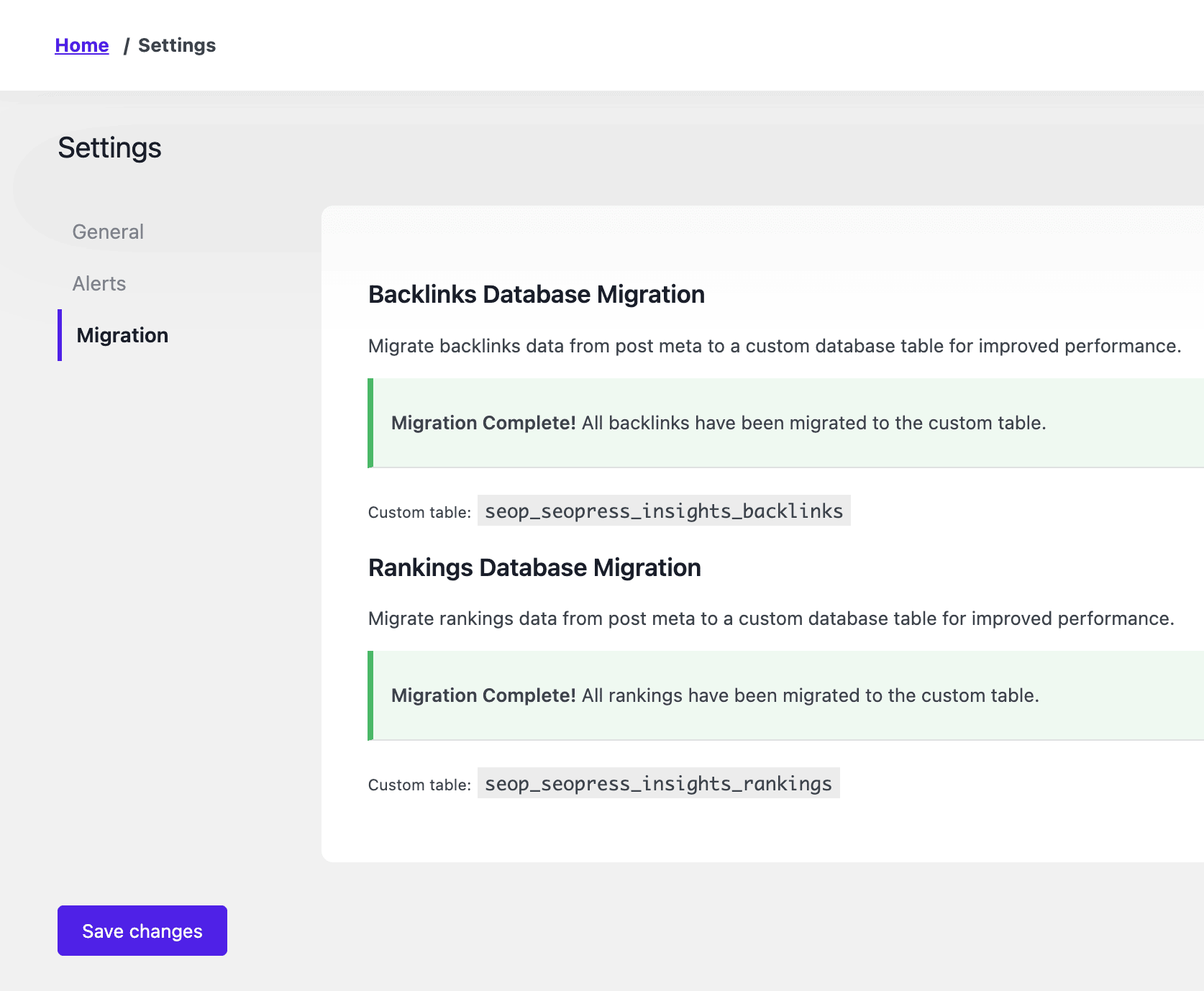Click the Backlinks Database Migration heading
1204x991 pixels.
pos(536,295)
